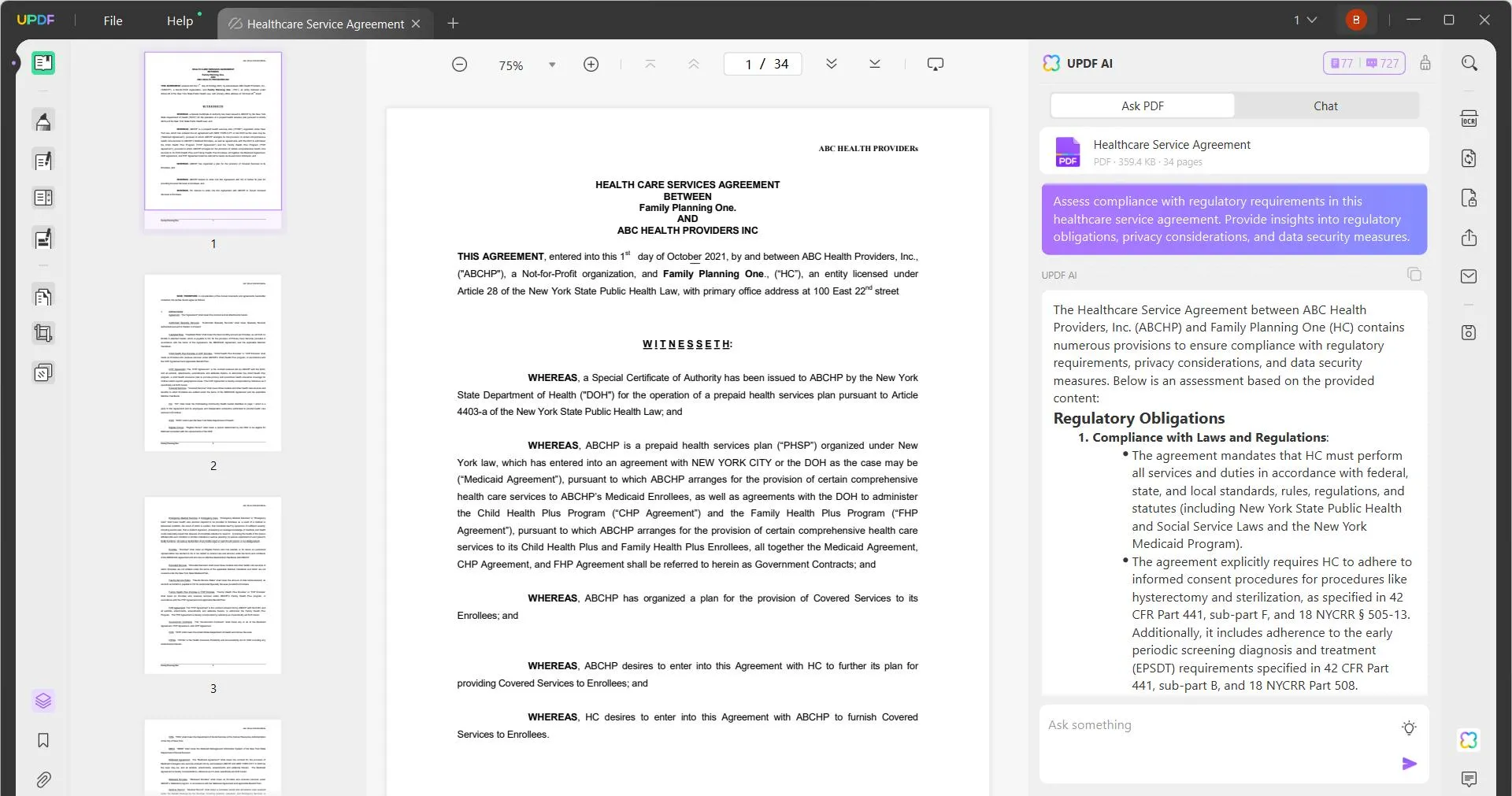
Task: Activate the reader mode icon at sidebar top
Action: pyautogui.click(x=43, y=63)
